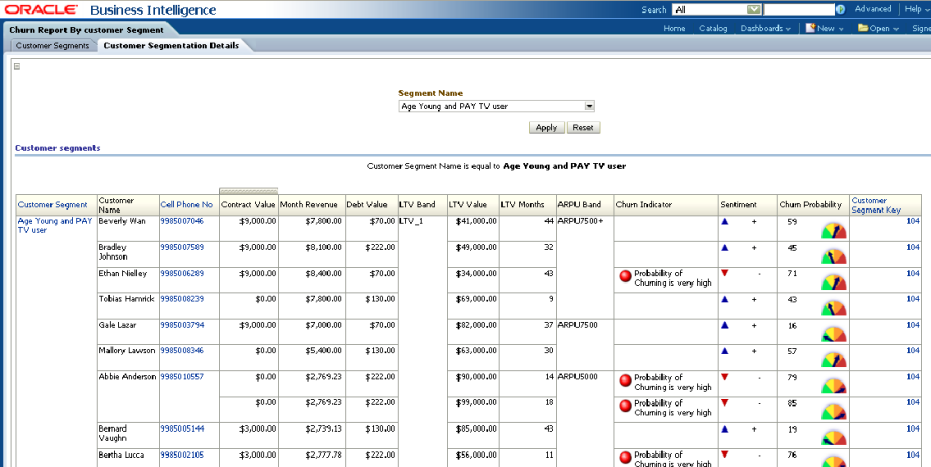Open the Segment Name dropdown
The image size is (931, 467).
pyautogui.click(x=589, y=105)
